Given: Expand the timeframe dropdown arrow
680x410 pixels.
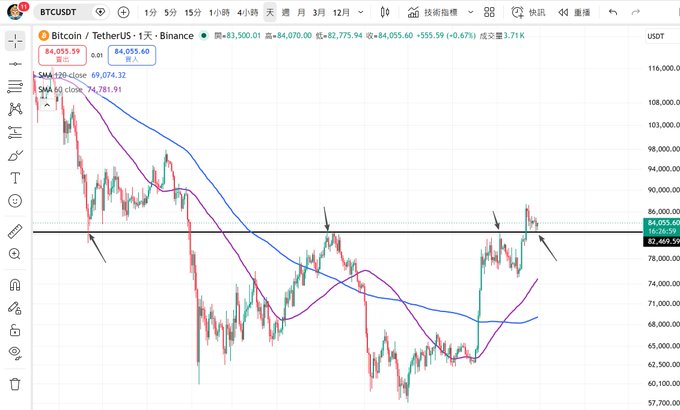Looking at the screenshot, I should [x=361, y=13].
